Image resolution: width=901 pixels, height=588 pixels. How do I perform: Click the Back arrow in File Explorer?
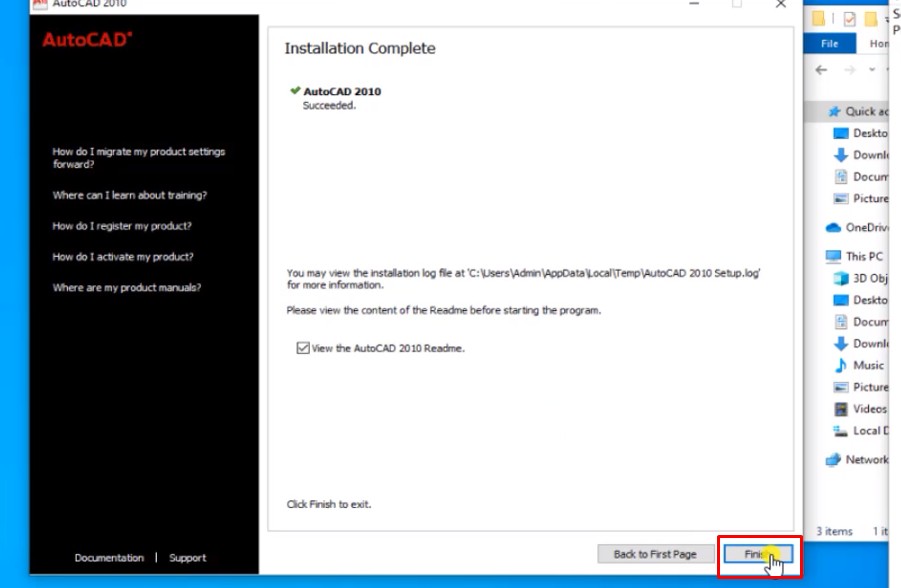[821, 70]
